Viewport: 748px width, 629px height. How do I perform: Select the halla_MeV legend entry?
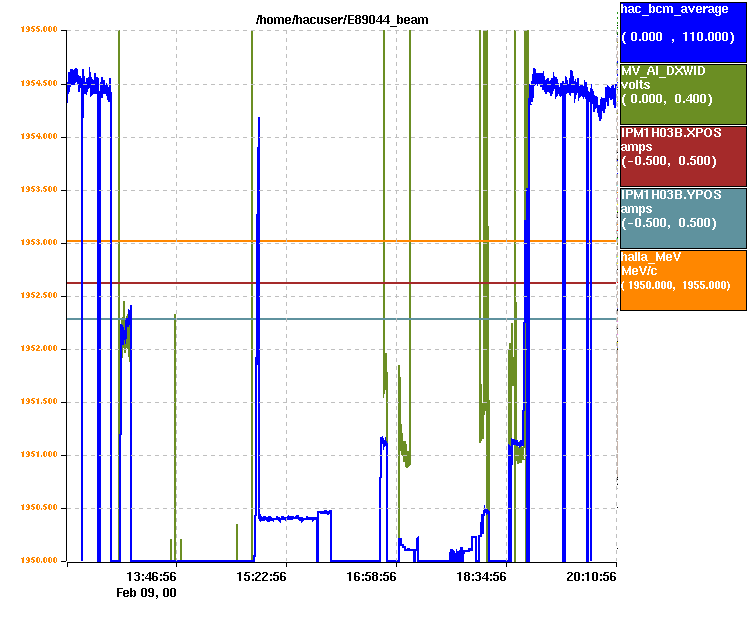pyautogui.click(x=682, y=279)
